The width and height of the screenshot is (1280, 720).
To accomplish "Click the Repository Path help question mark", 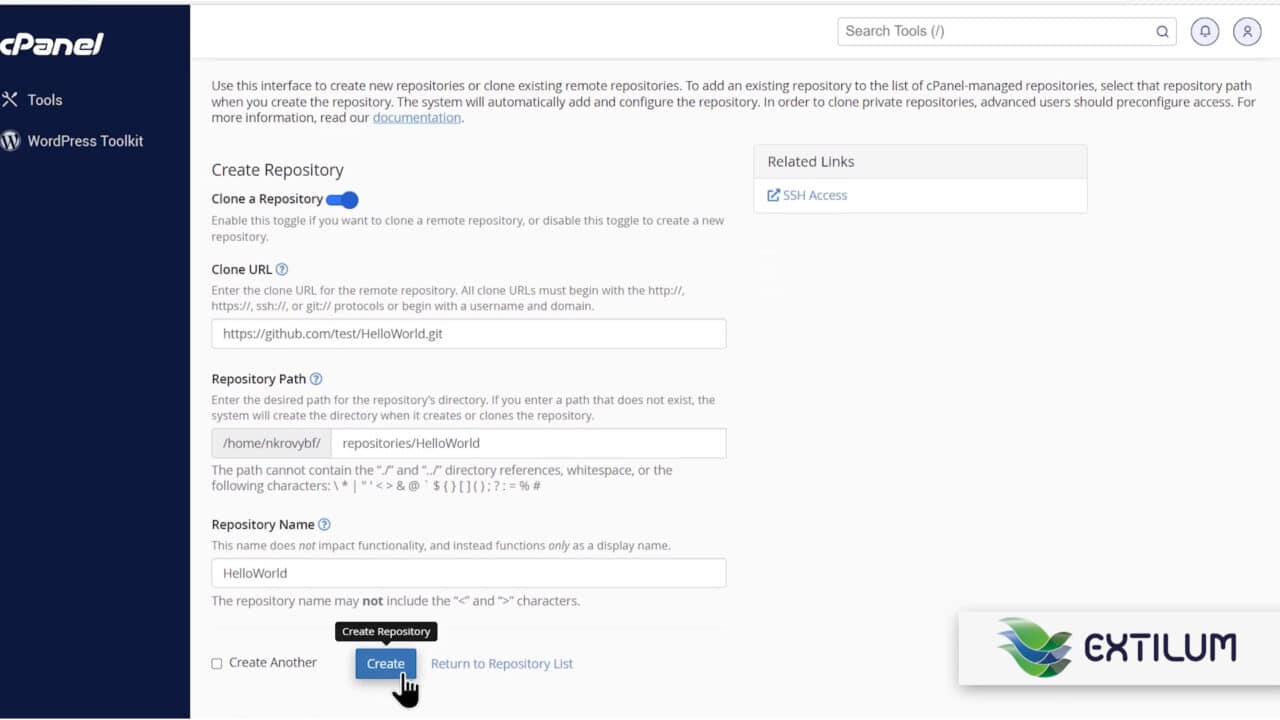I will point(316,378).
